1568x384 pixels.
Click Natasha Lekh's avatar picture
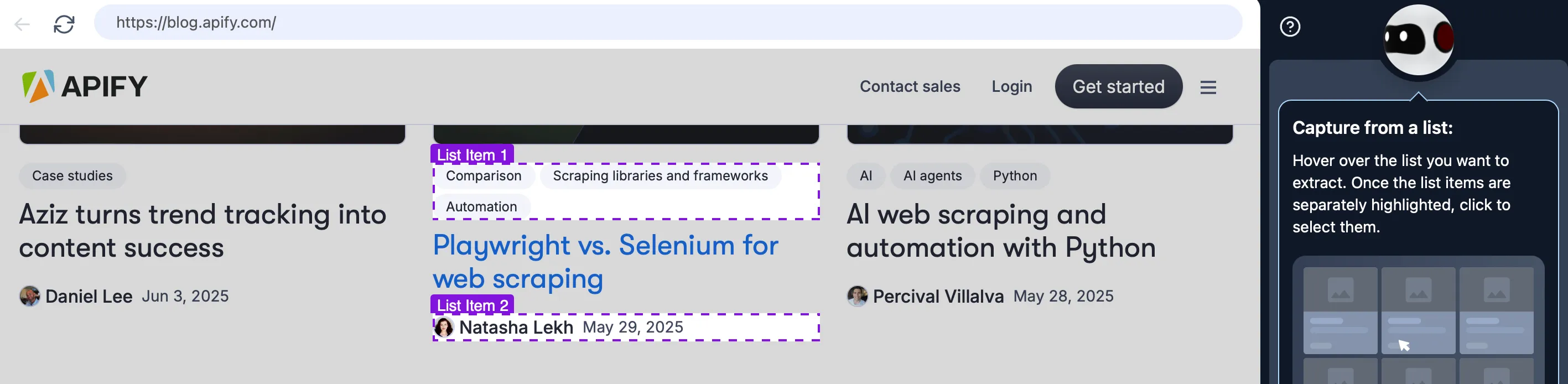point(444,328)
